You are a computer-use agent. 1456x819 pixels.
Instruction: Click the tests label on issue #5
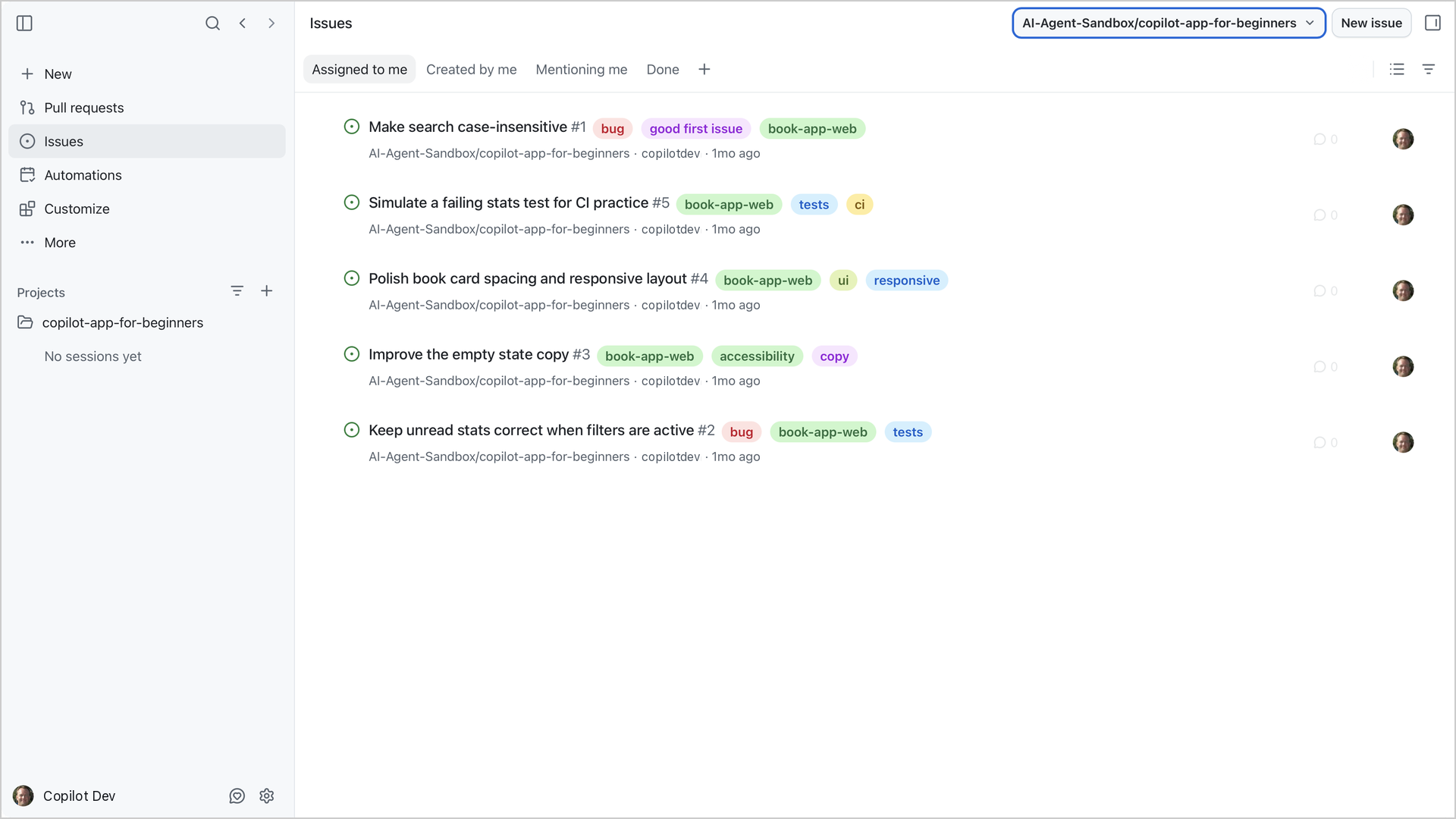tap(814, 205)
